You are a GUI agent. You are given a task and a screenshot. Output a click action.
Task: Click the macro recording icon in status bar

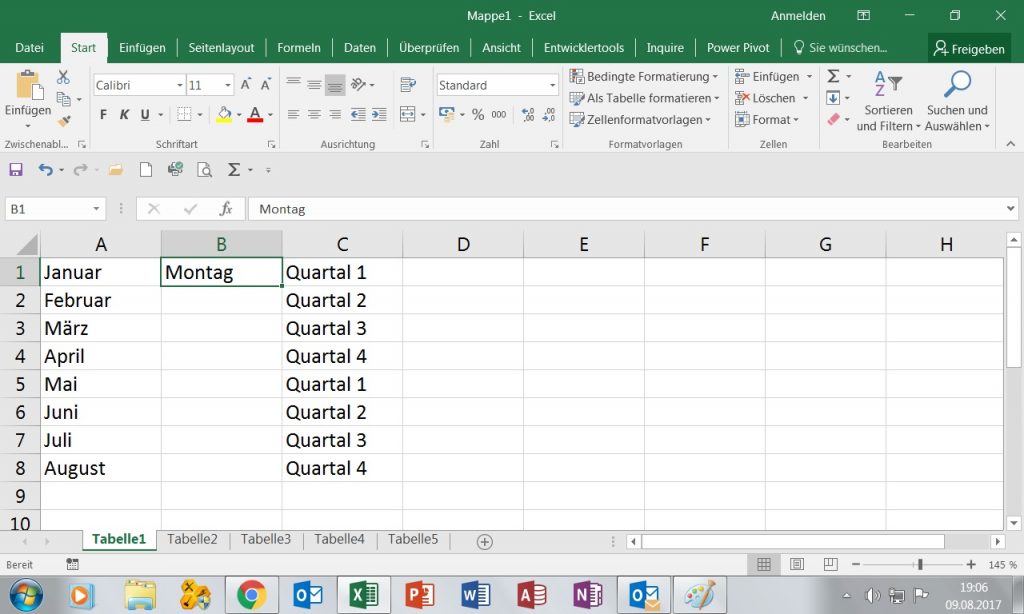[x=72, y=564]
